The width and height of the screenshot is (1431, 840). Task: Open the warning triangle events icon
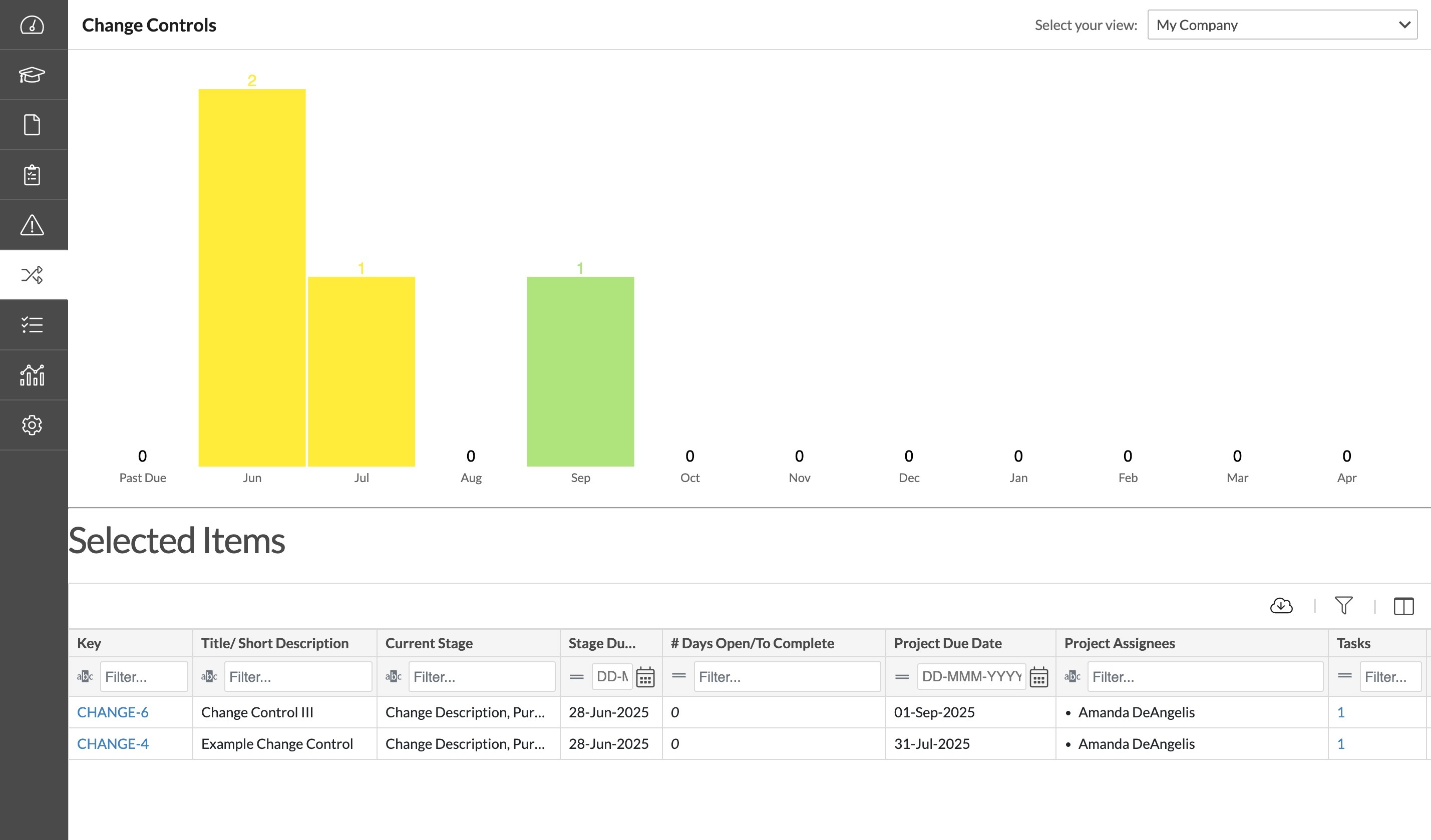[x=33, y=225]
